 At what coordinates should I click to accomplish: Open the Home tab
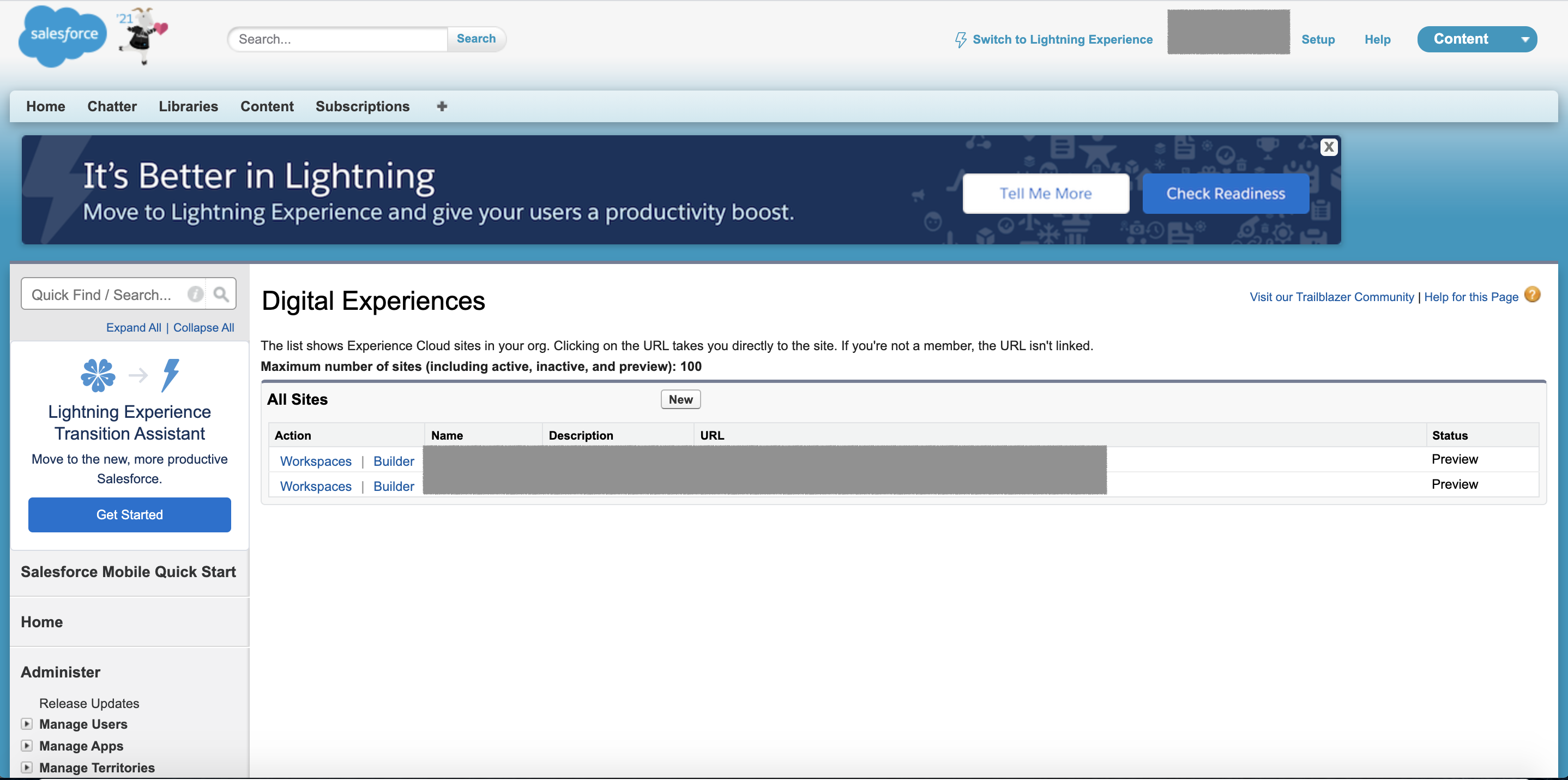46,106
